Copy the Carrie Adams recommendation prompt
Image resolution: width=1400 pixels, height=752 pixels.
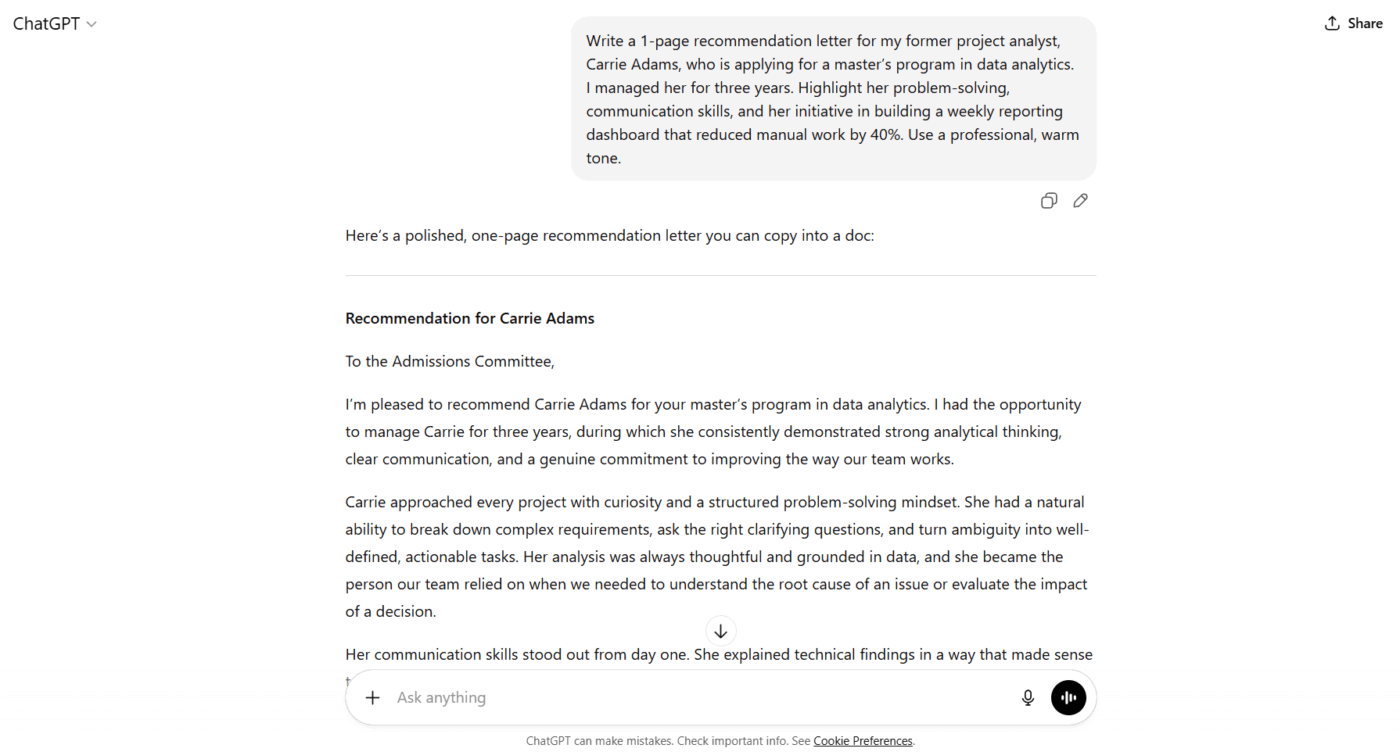pyautogui.click(x=1048, y=200)
